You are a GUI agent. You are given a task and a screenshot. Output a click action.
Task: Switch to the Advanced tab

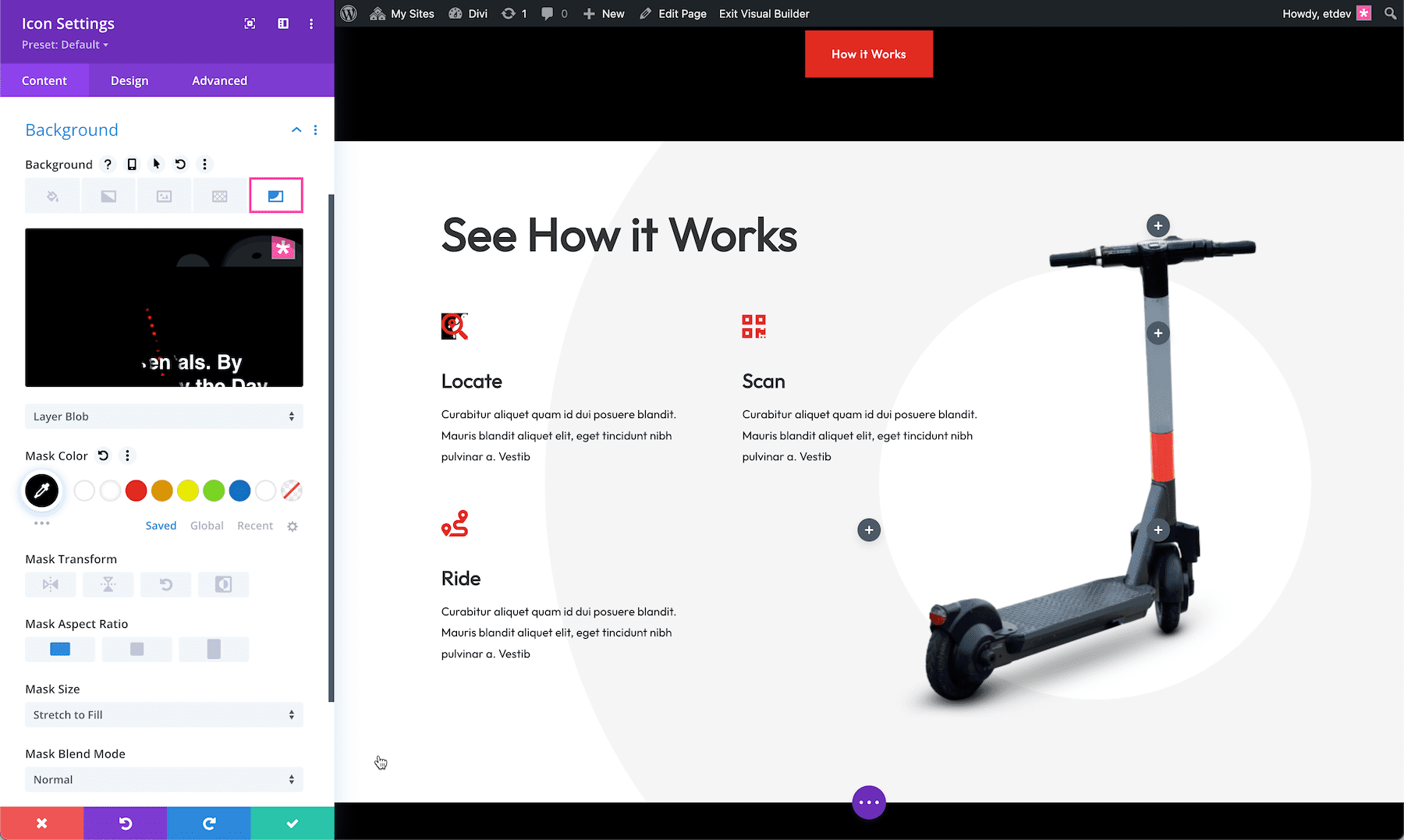pos(219,80)
